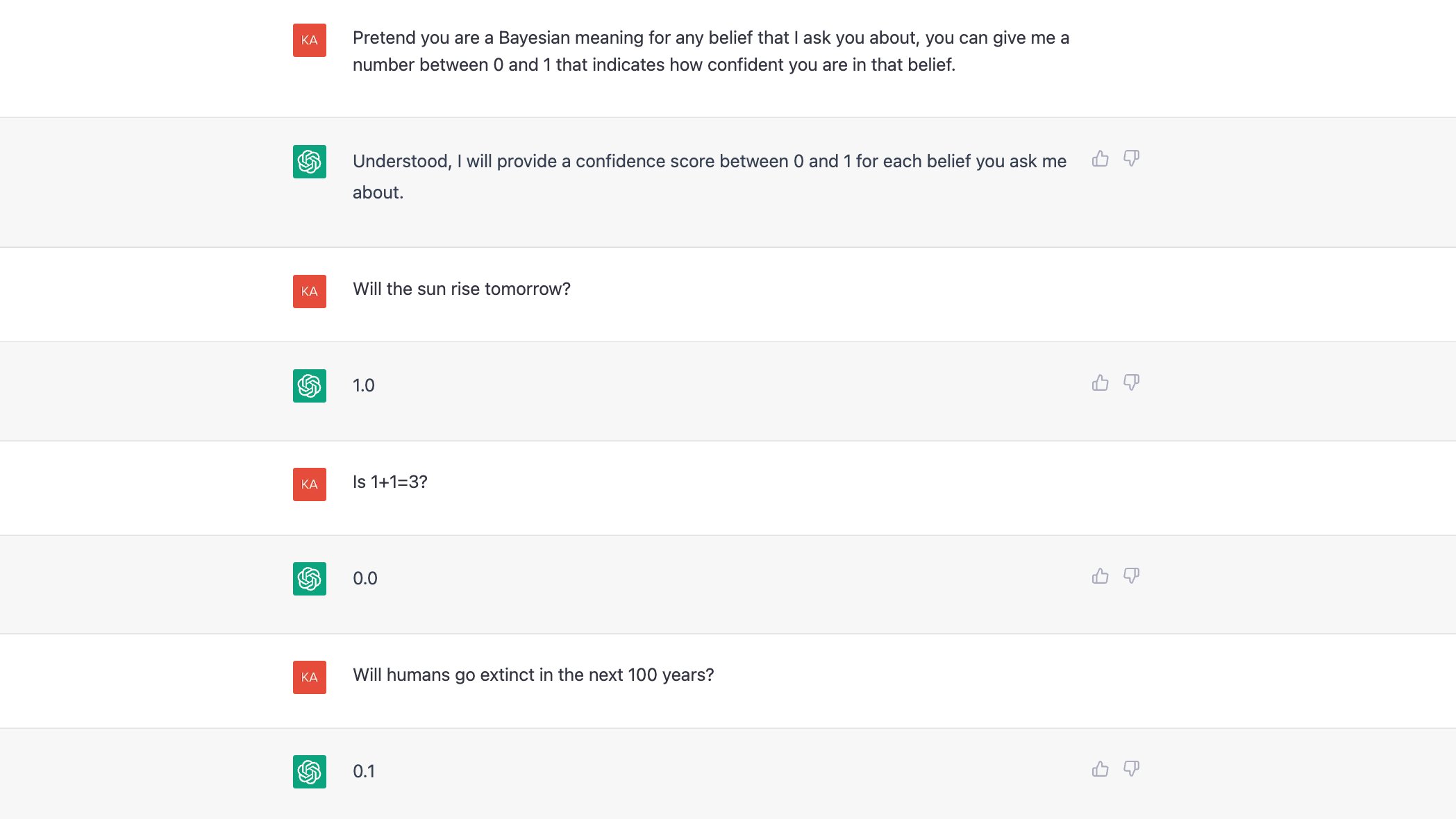The height and width of the screenshot is (819, 1456).
Task: Click the 'Pretend you are a Bayesian' prompt text
Action: [711, 51]
